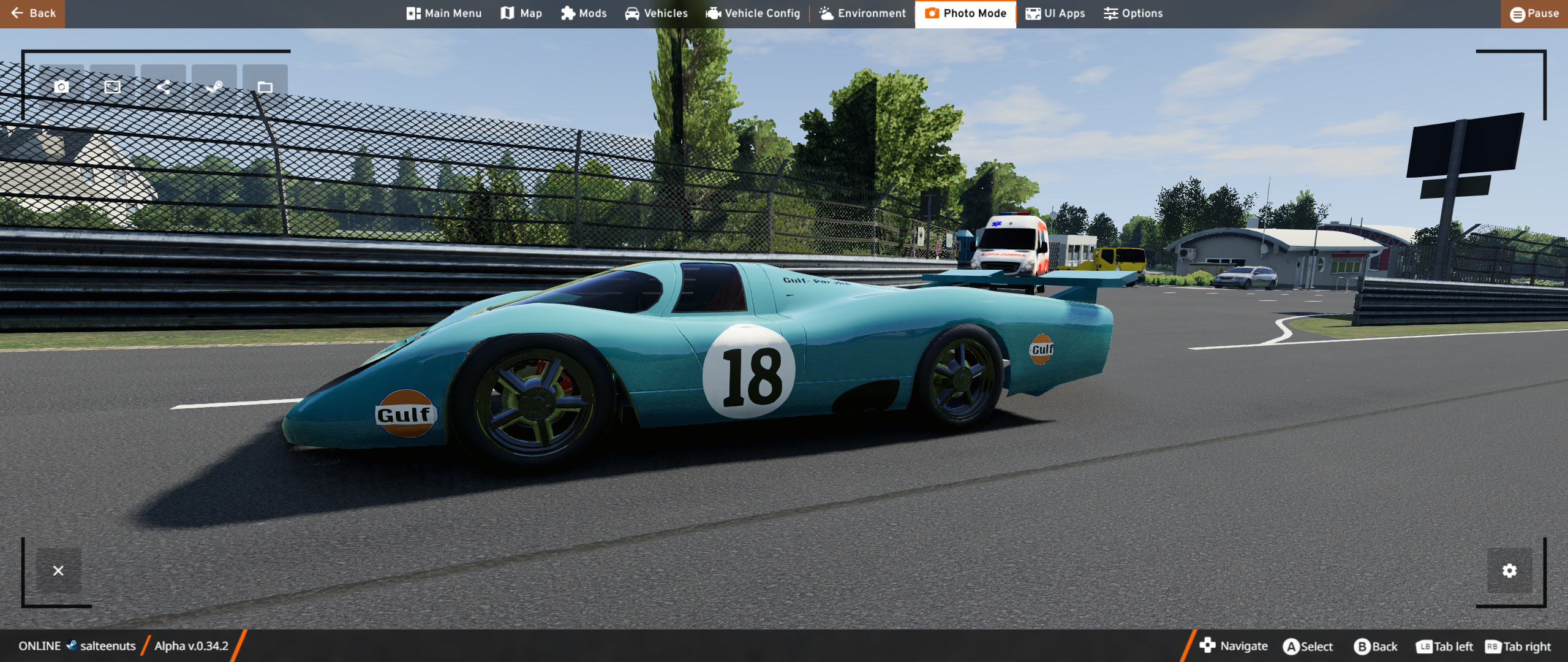Screen dimensions: 1568x662
Task: Click the B Back hint
Action: click(x=1376, y=647)
